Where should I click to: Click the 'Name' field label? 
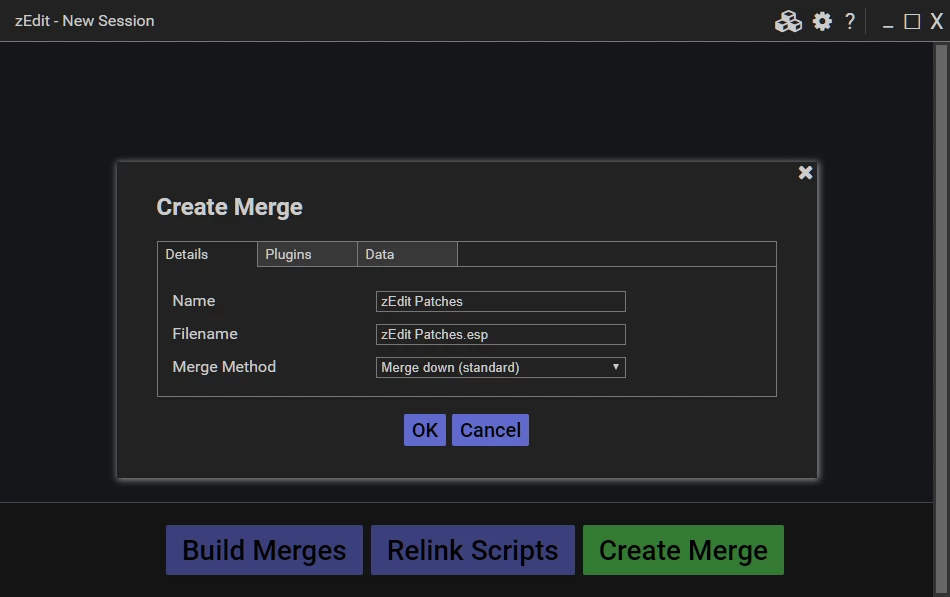coord(194,301)
